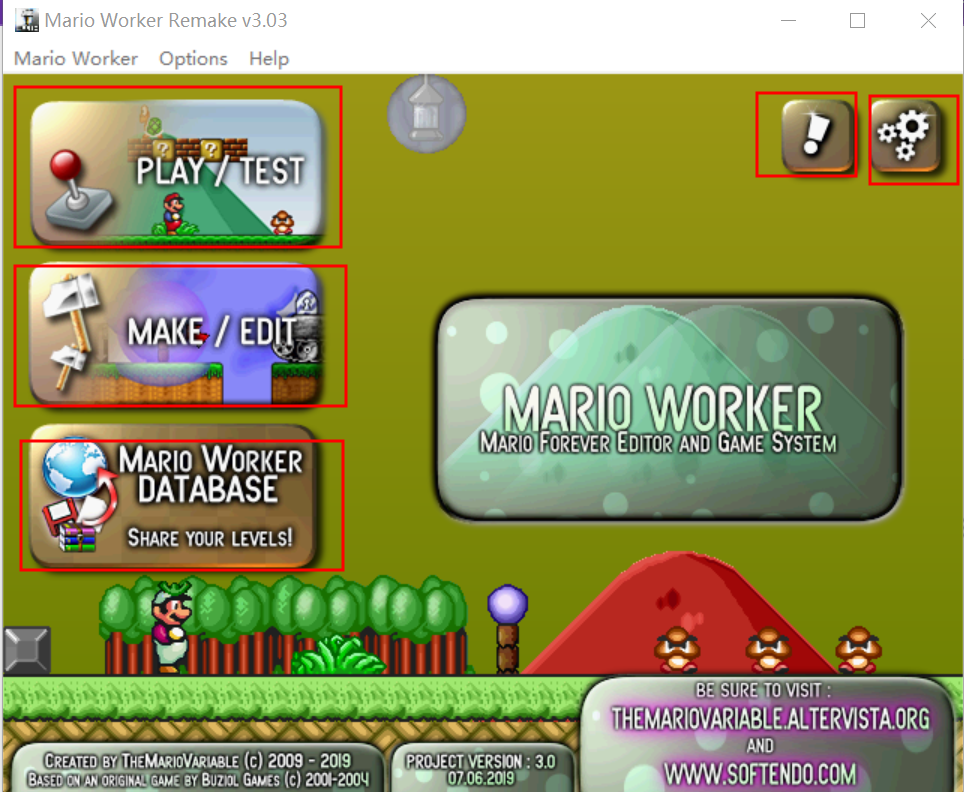Visit themariovariable.altervista.org link
Image resolution: width=964 pixels, height=792 pixels.
click(770, 719)
